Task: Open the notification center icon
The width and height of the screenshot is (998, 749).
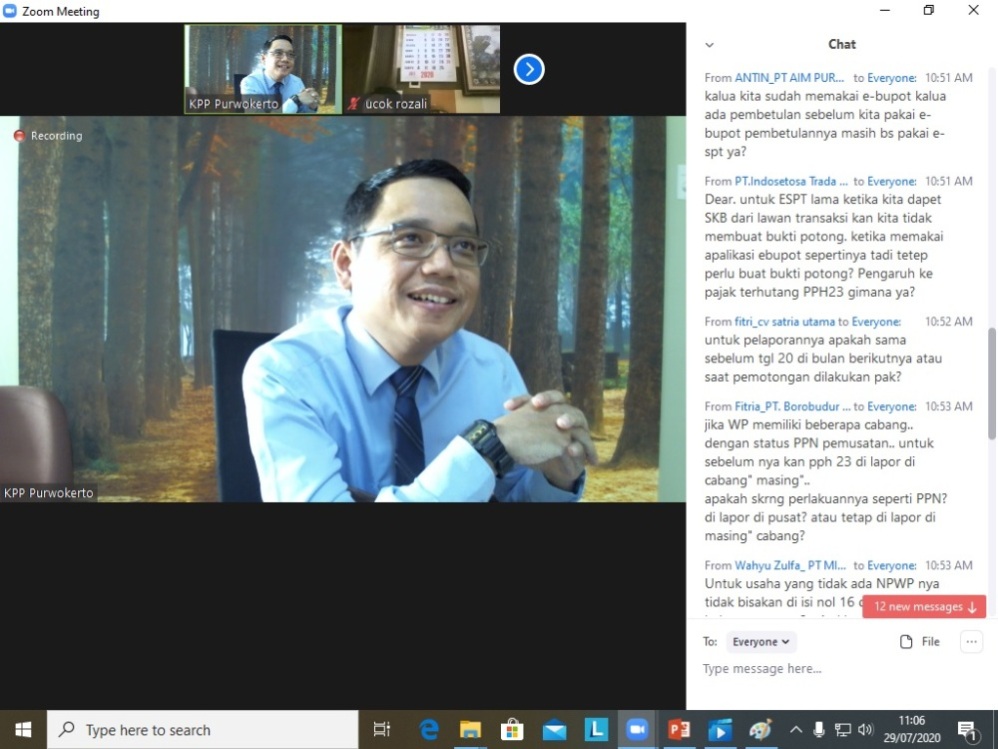Action: [x=967, y=730]
